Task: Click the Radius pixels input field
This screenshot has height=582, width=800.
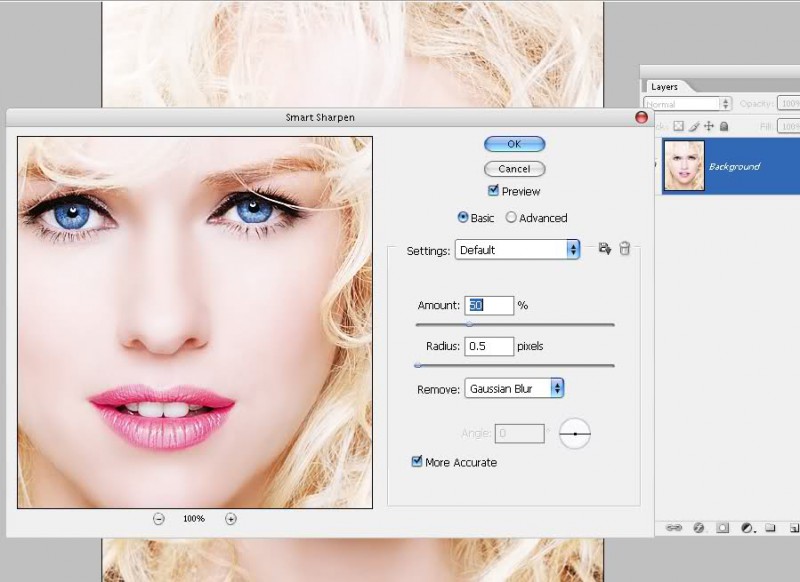Action: pos(489,346)
